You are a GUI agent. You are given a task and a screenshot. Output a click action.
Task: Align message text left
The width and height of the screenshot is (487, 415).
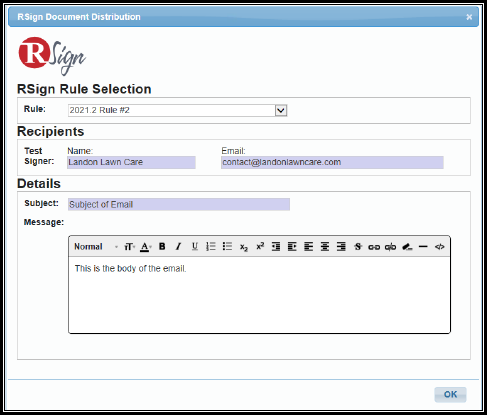click(x=308, y=247)
